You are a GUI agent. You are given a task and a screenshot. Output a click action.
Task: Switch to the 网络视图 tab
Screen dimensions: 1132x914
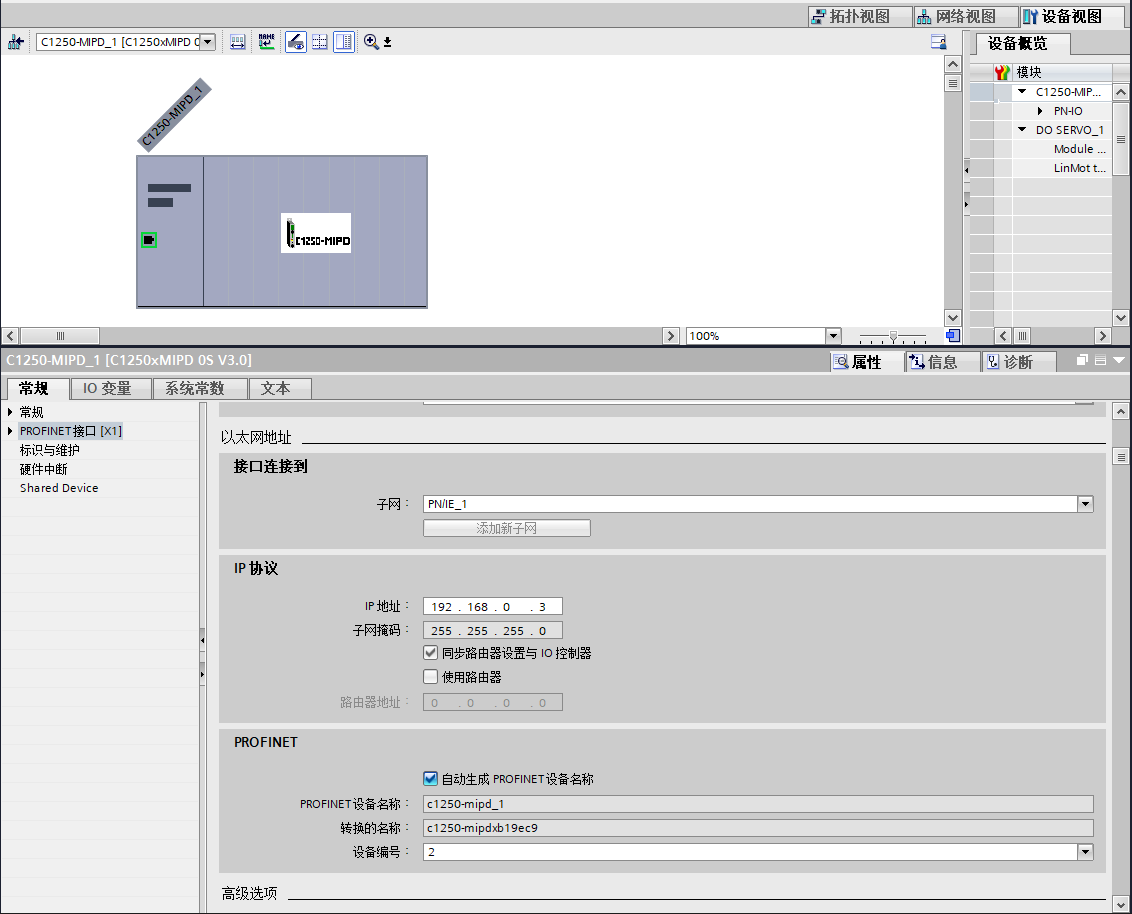(x=956, y=17)
